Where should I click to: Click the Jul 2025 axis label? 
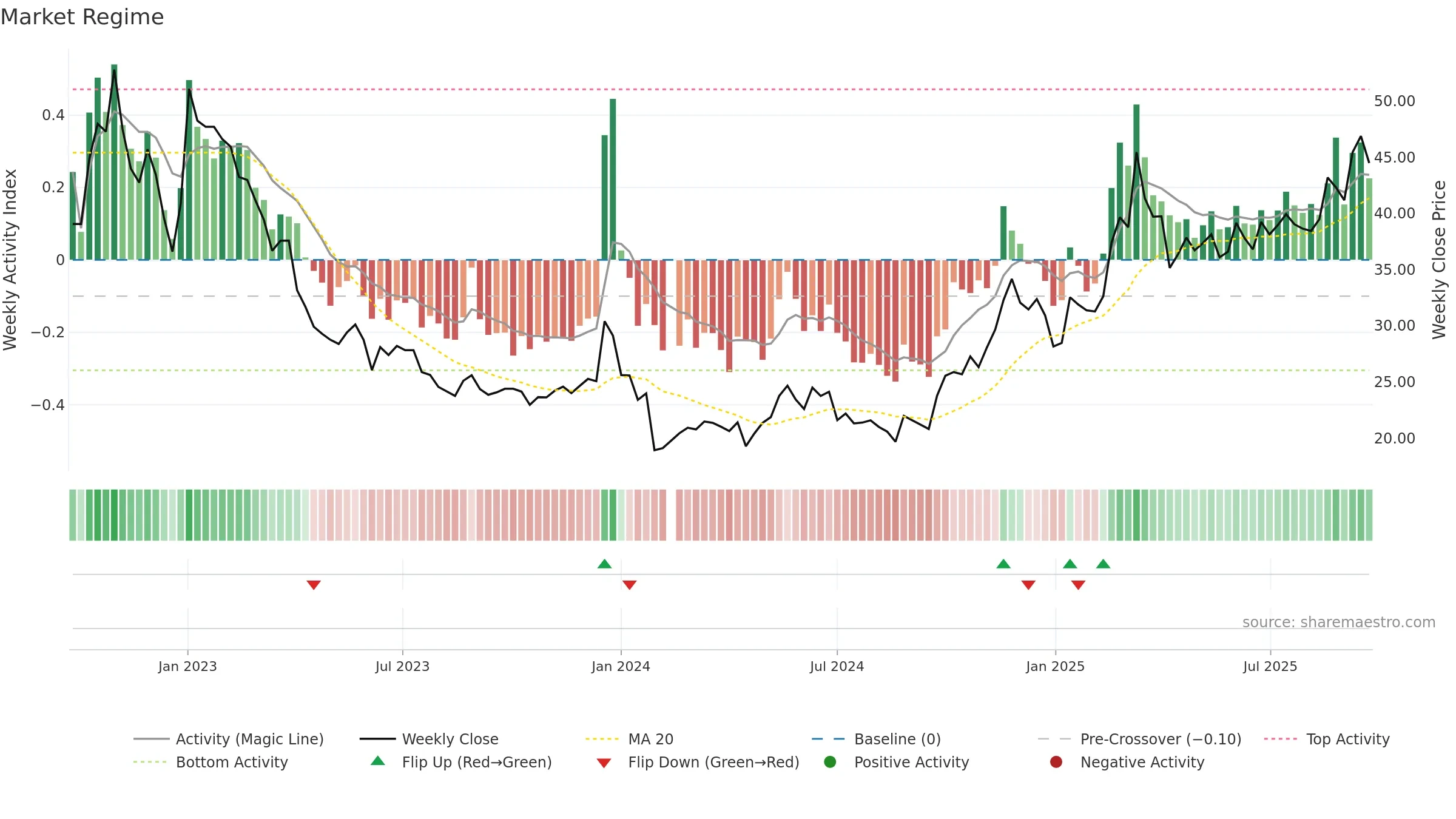[x=1270, y=666]
